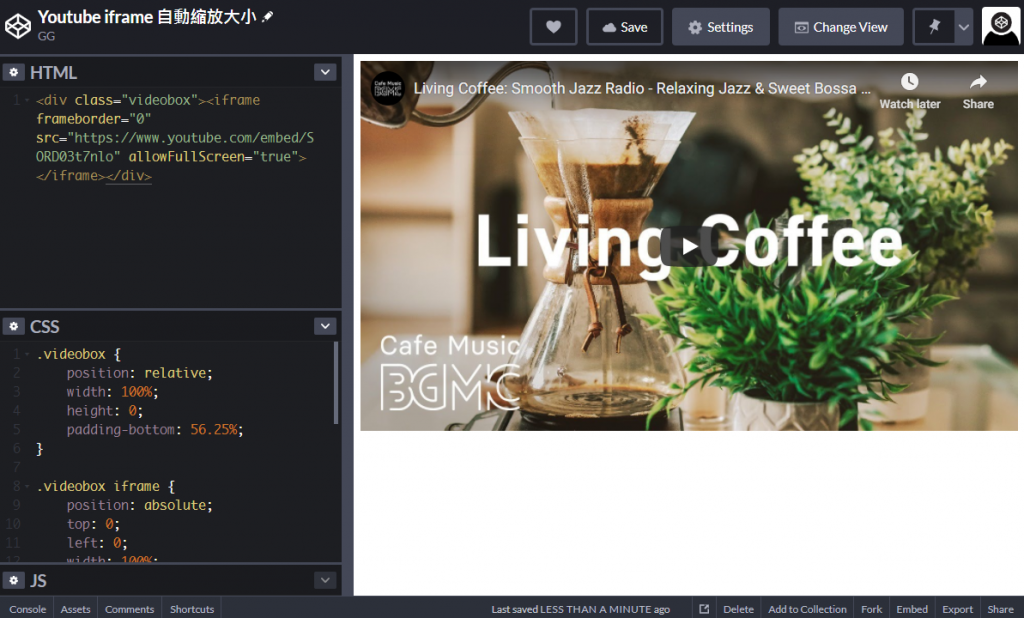Click Share in footer bar
This screenshot has height=618, width=1024.
[x=1000, y=609]
